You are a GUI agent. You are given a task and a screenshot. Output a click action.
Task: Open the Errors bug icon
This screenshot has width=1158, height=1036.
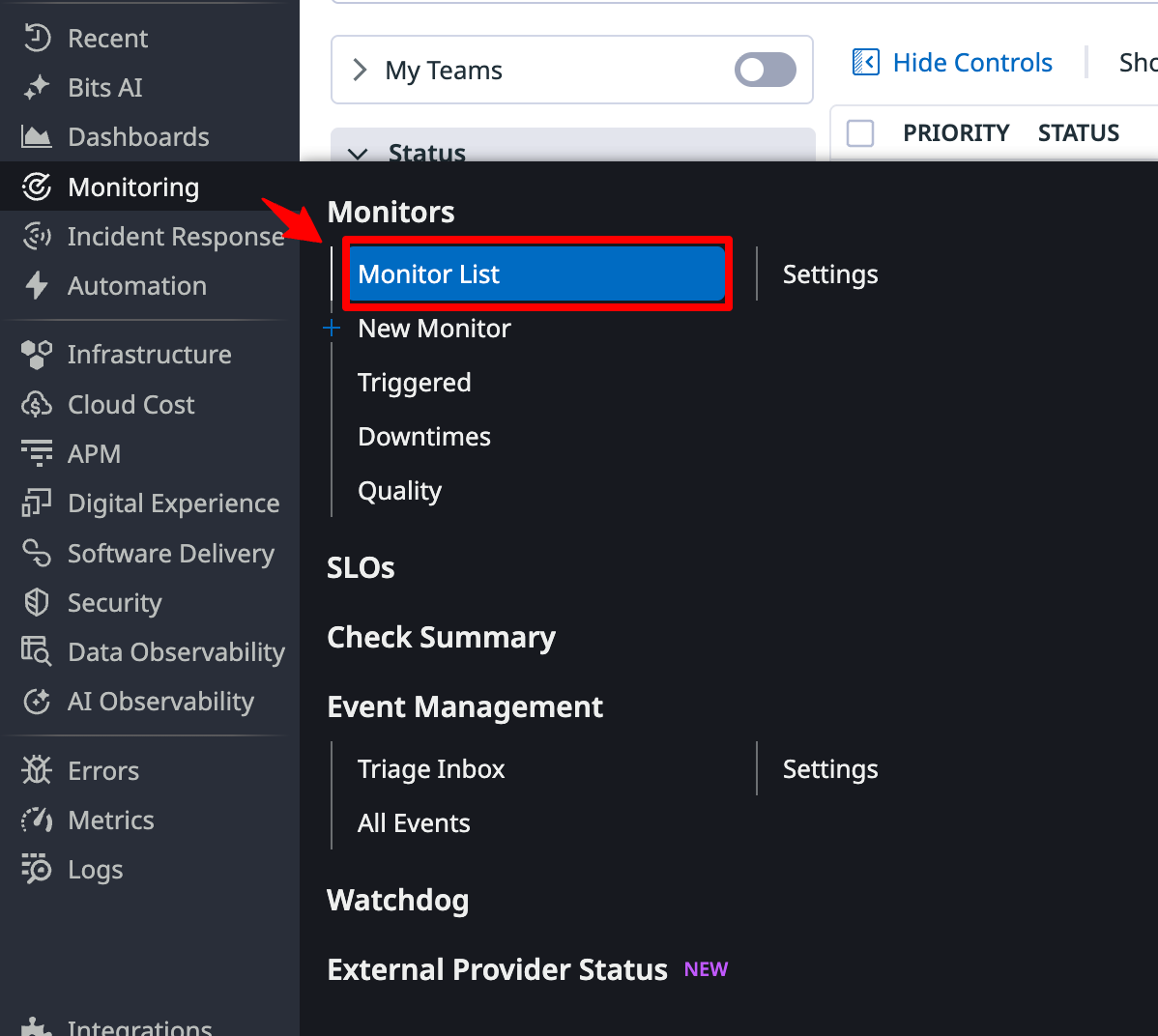click(37, 771)
